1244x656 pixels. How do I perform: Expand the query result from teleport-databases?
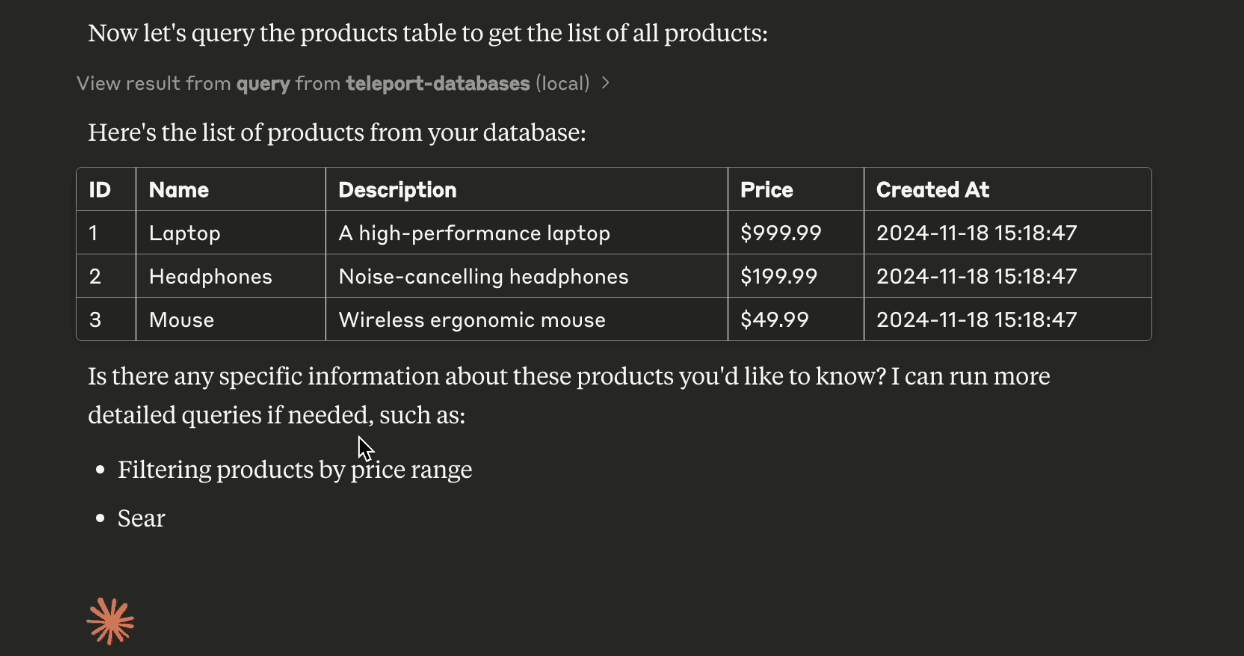[338, 83]
